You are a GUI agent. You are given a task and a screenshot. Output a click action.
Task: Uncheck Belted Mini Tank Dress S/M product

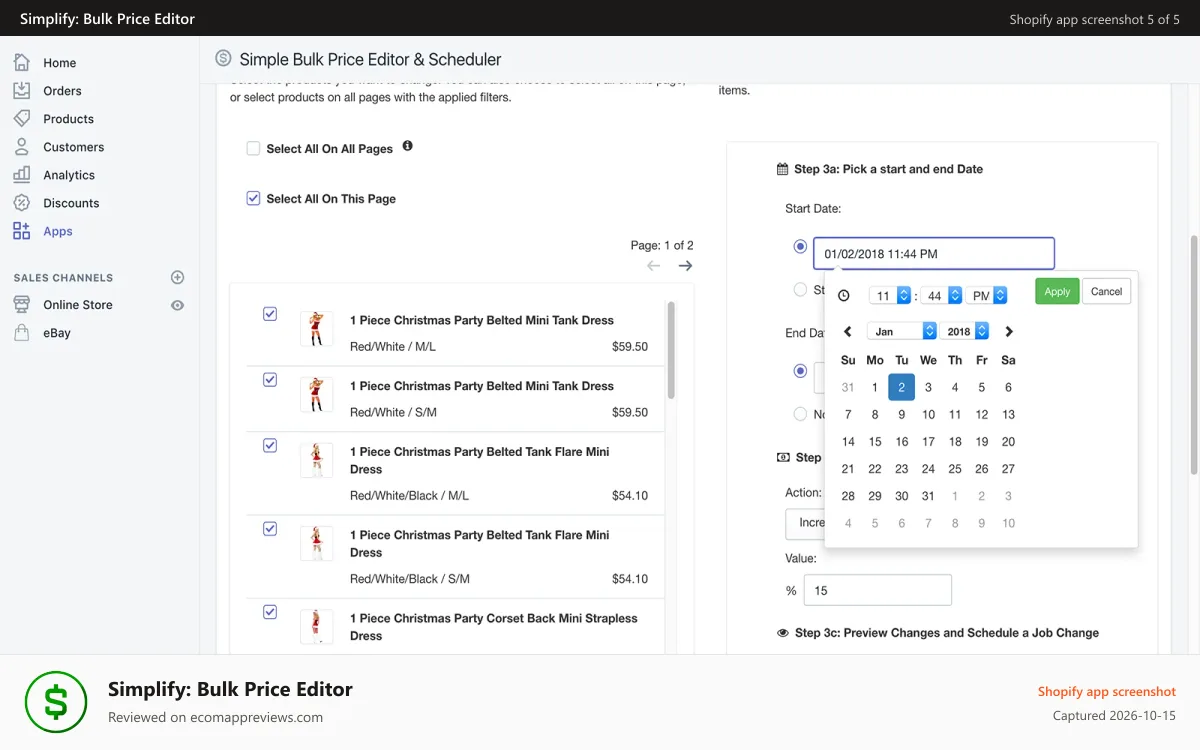pos(270,380)
